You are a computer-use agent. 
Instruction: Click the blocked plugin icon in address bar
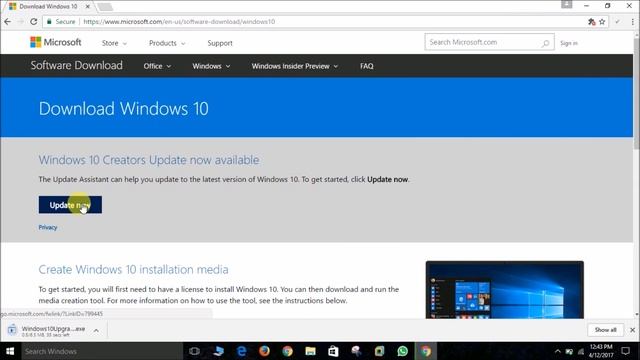591,22
